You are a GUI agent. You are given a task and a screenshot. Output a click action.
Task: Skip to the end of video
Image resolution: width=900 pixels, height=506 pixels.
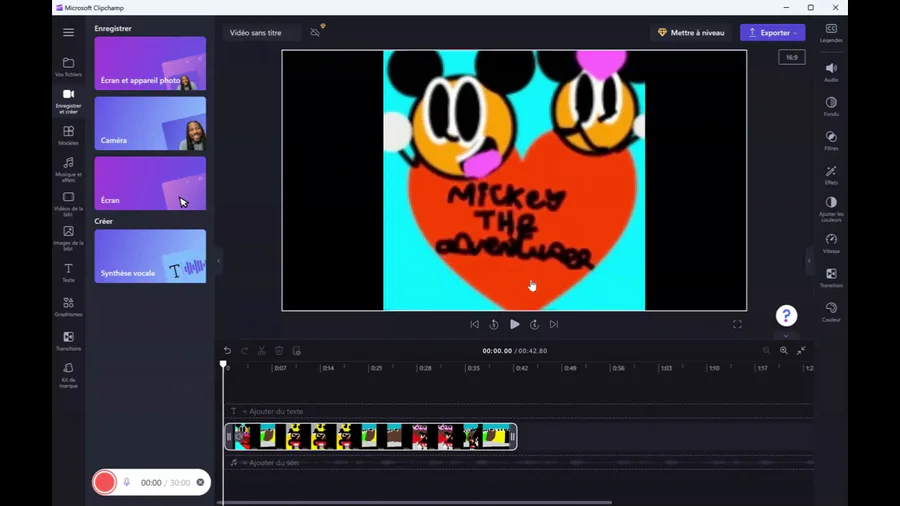554,325
